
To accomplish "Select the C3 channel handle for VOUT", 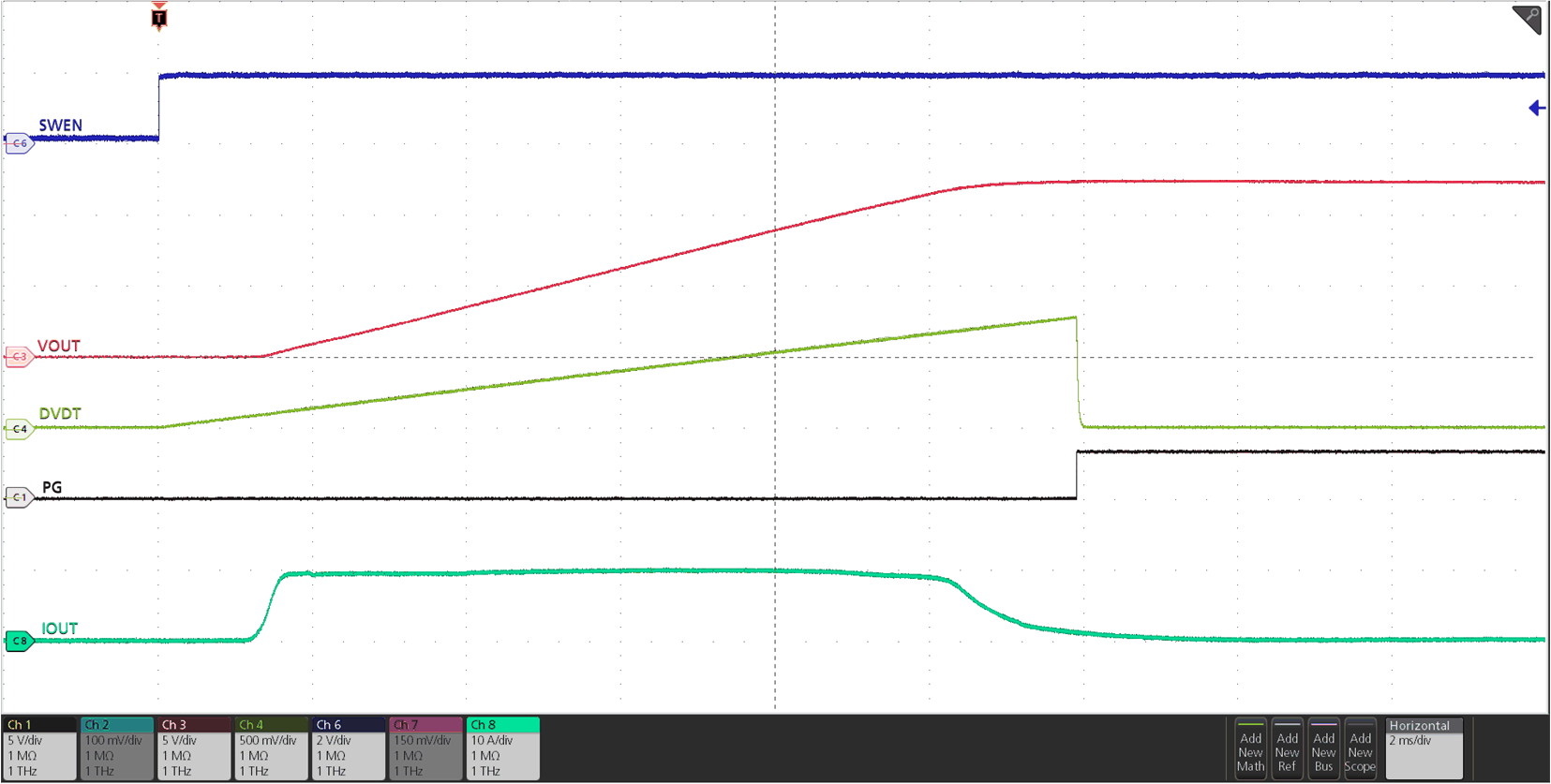I will [x=19, y=357].
